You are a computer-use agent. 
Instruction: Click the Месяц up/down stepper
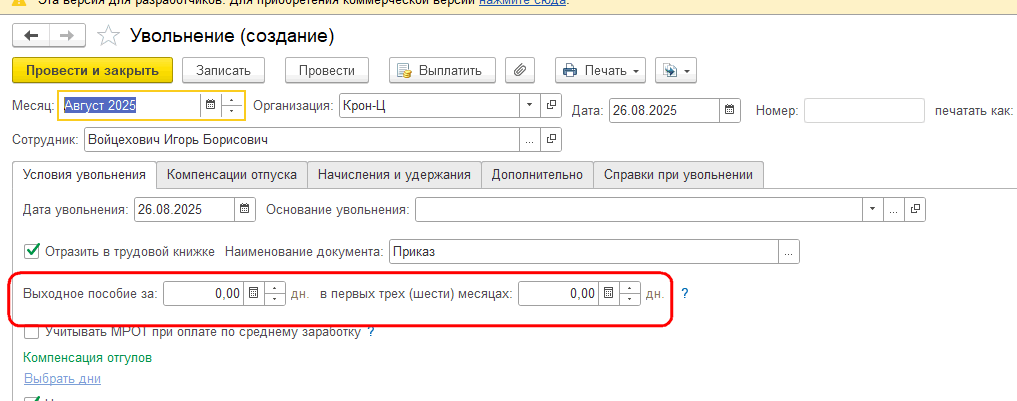click(x=232, y=105)
